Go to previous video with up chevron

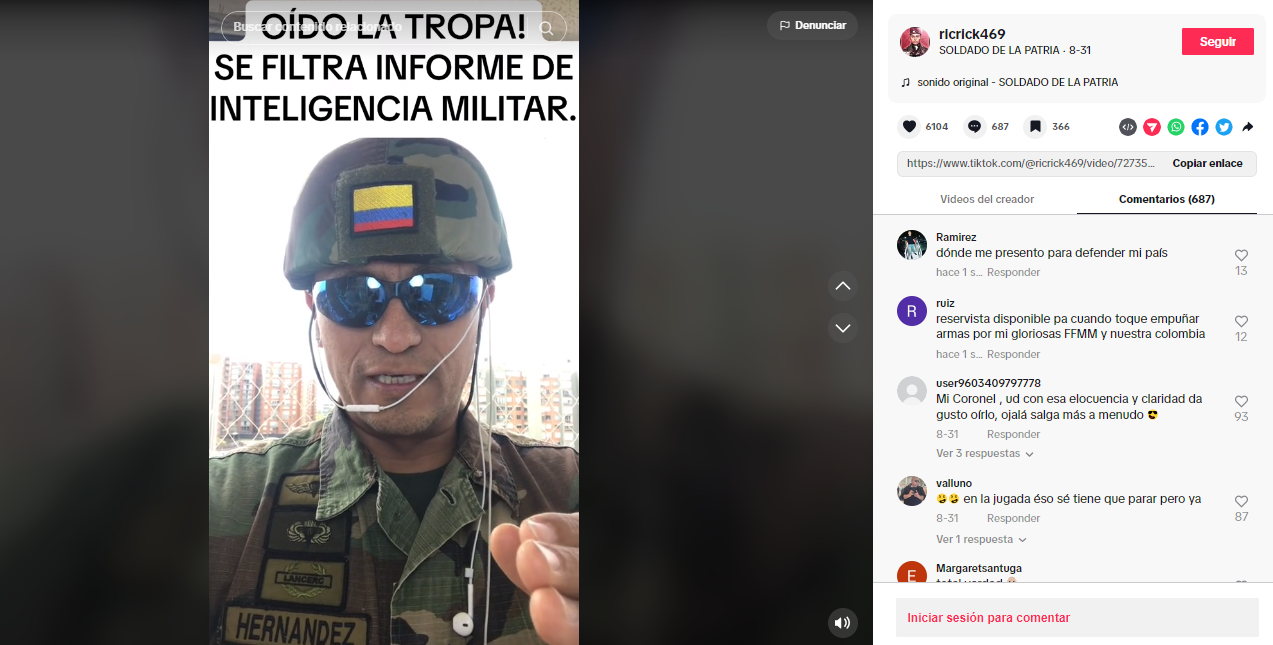843,286
